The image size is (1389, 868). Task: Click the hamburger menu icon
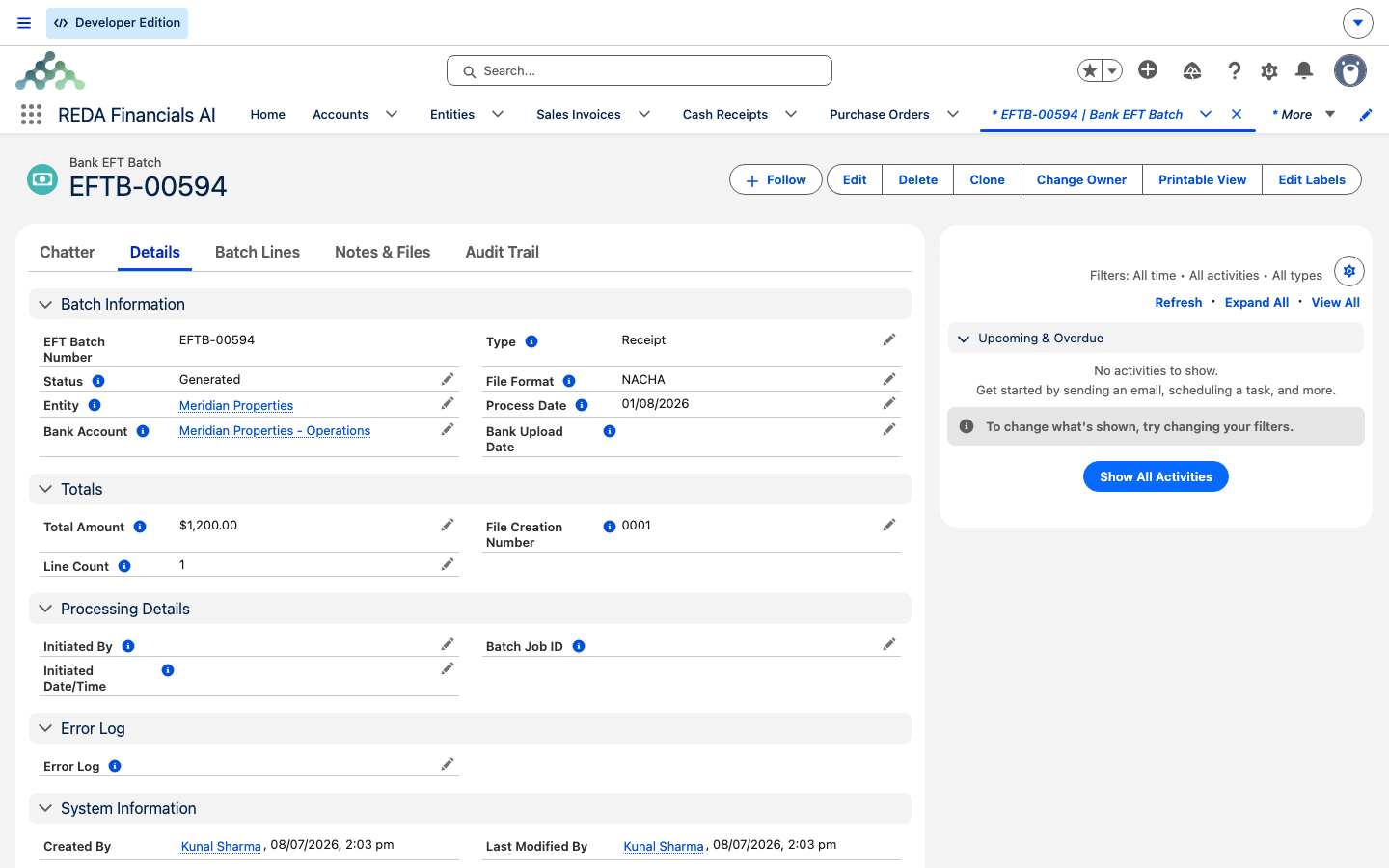coord(24,23)
